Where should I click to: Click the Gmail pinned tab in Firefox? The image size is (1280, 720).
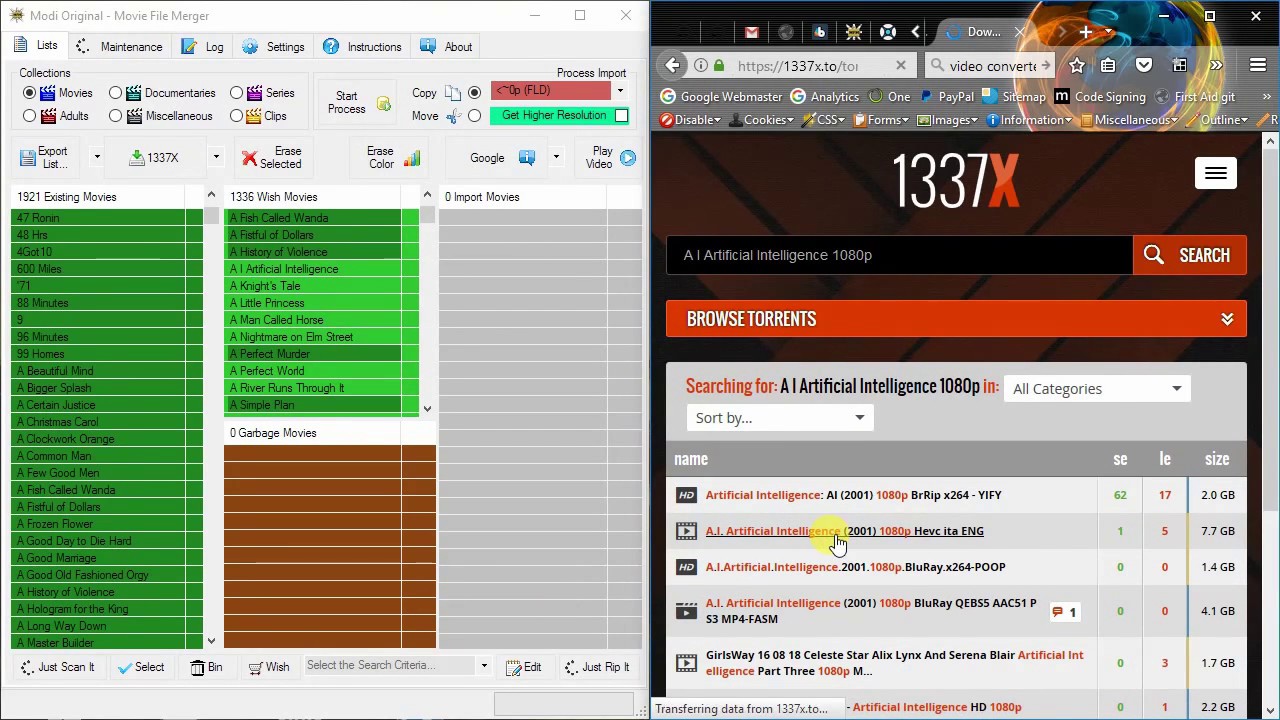point(752,32)
